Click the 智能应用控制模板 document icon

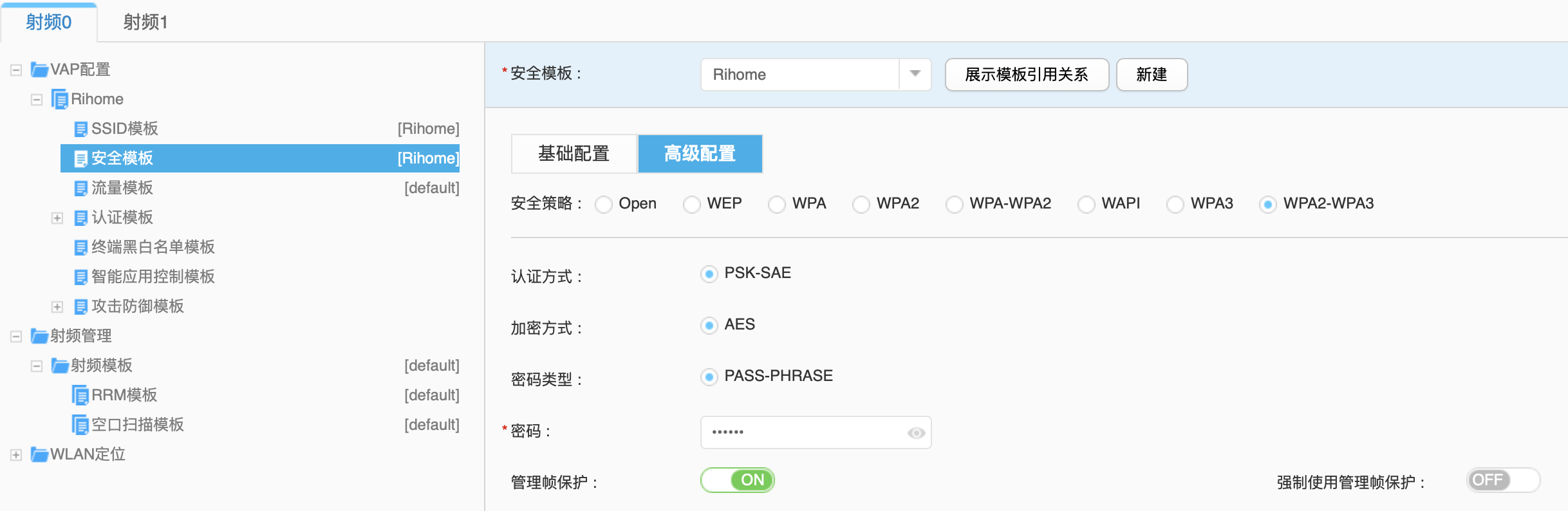click(x=80, y=277)
